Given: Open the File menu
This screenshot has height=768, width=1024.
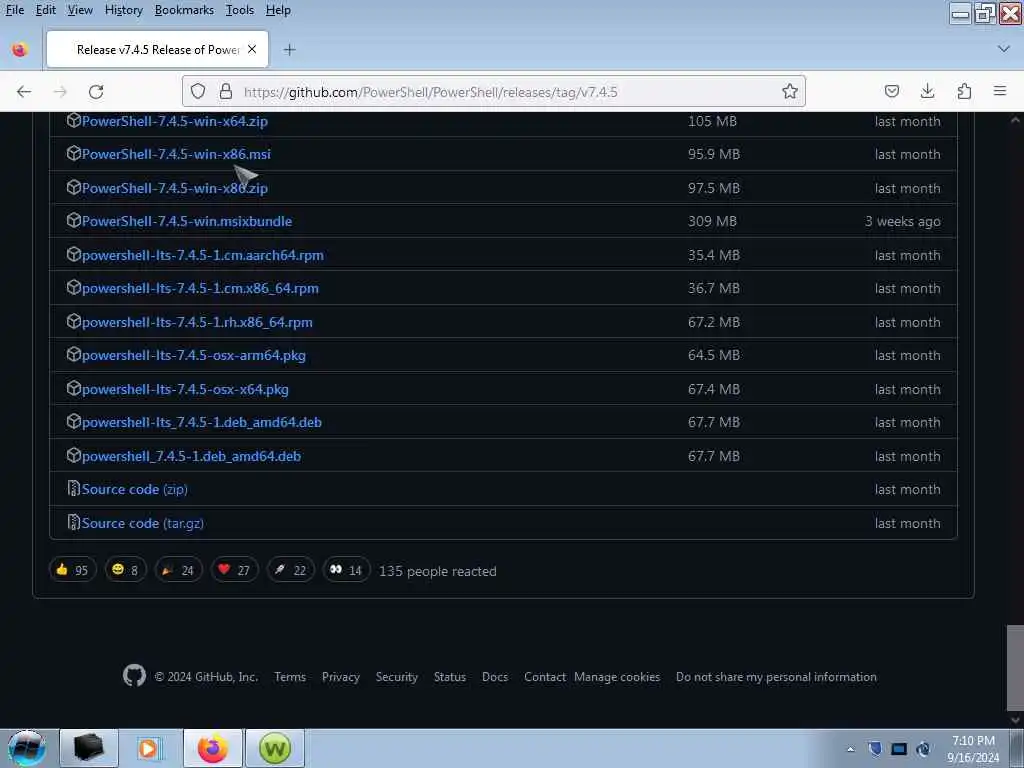Looking at the screenshot, I should [x=14, y=10].
